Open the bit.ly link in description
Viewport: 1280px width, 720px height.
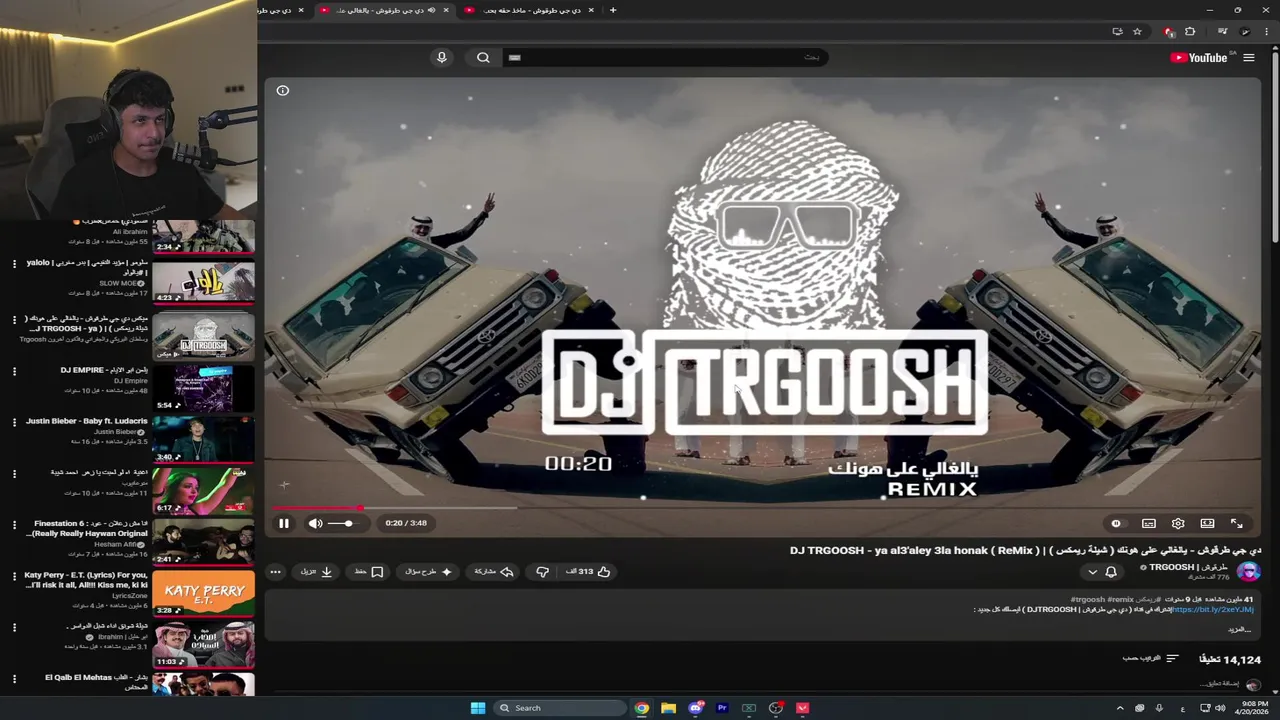pyautogui.click(x=1212, y=610)
